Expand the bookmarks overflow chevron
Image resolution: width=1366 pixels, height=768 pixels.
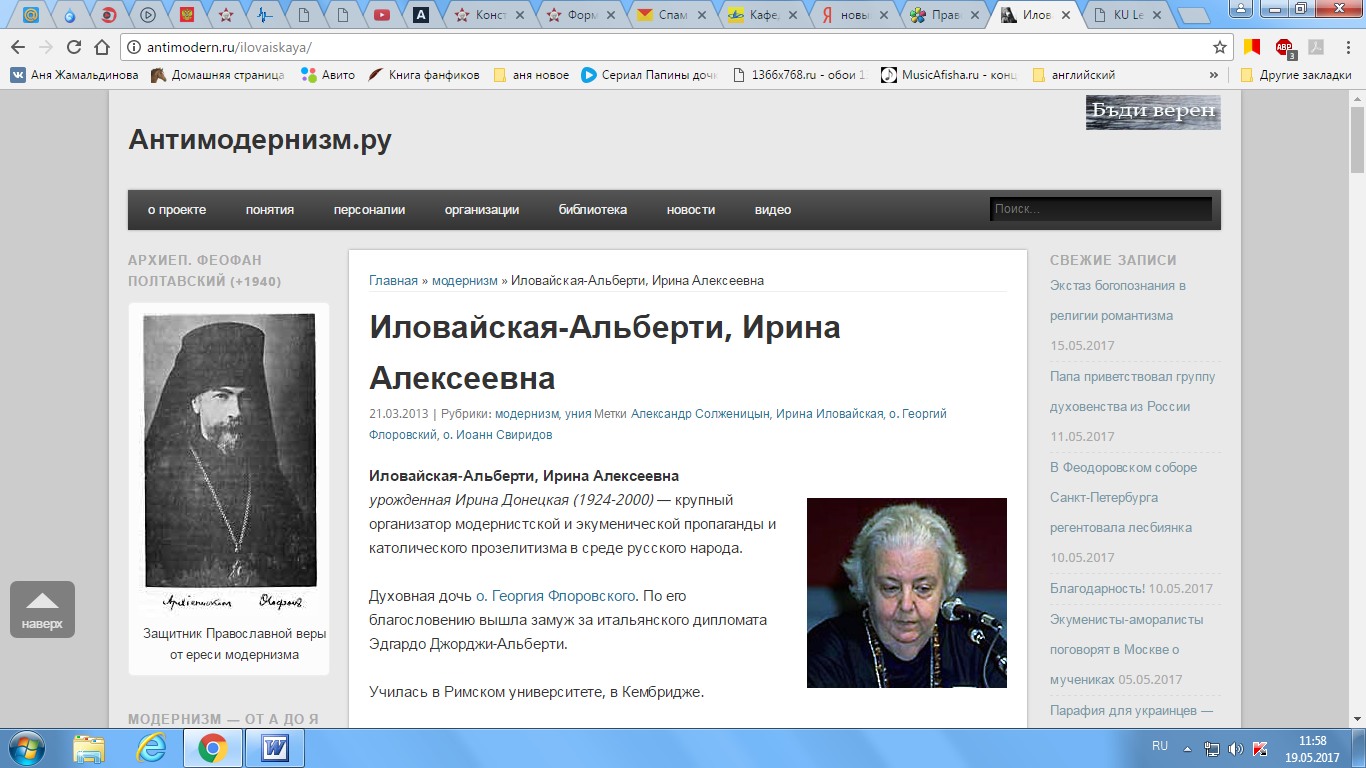(1214, 75)
